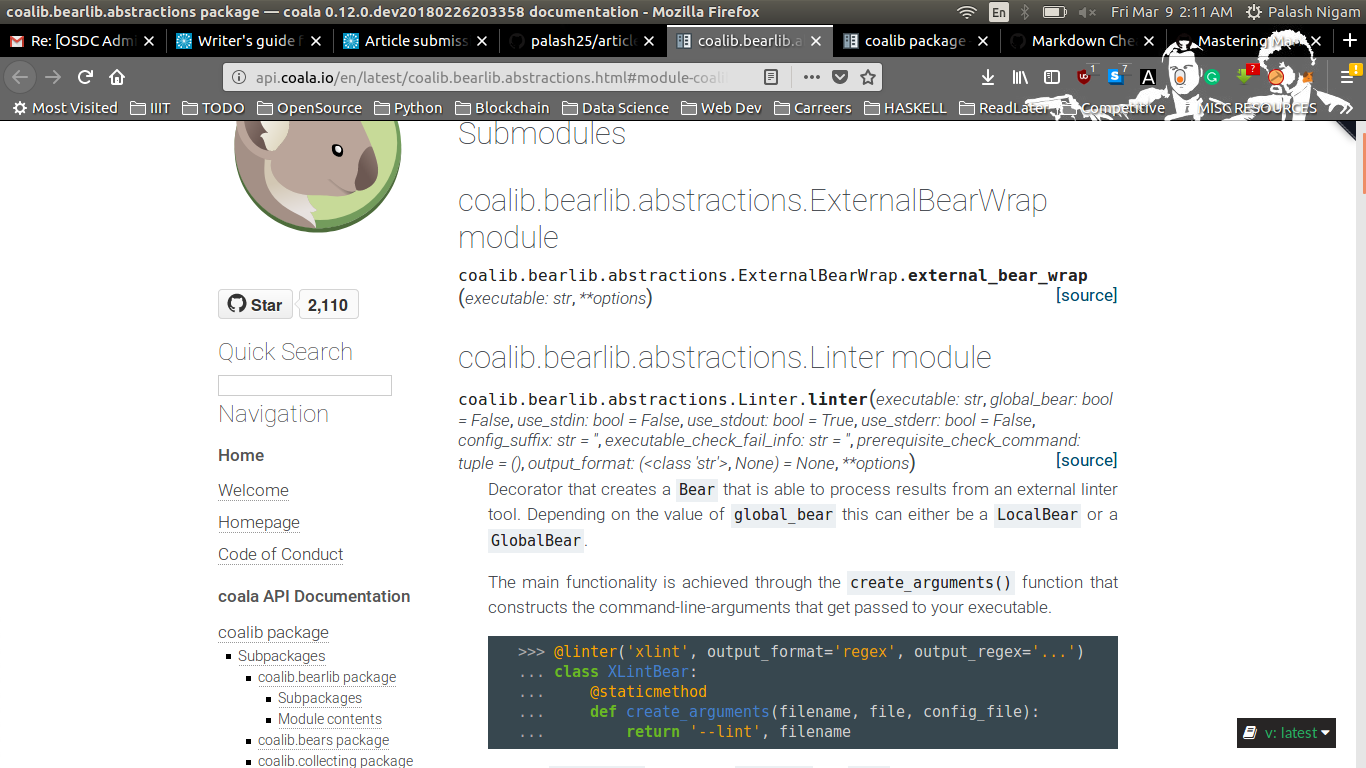Click the Pocket save icon

click(x=840, y=77)
